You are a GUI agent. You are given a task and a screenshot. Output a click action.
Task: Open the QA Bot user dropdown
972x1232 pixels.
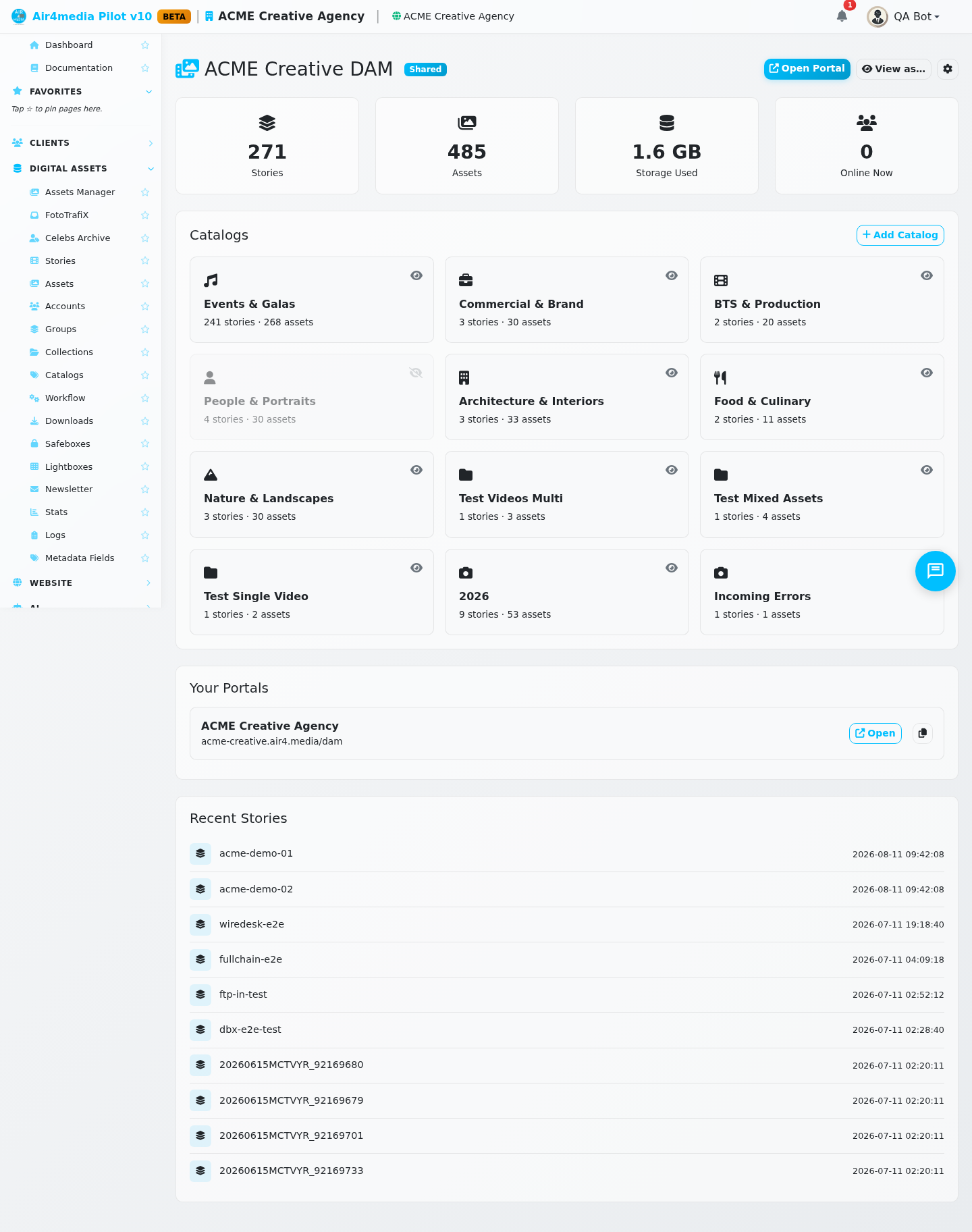(904, 16)
